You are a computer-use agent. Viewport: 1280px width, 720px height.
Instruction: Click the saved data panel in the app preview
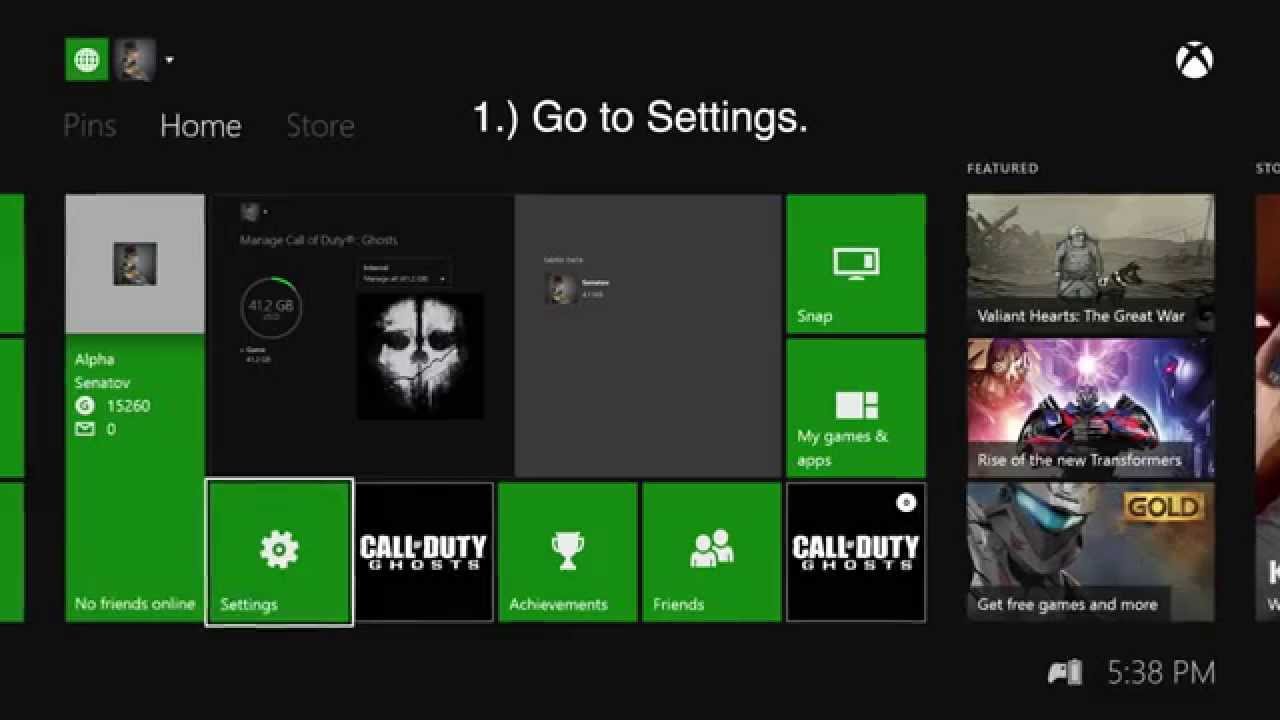(x=648, y=336)
